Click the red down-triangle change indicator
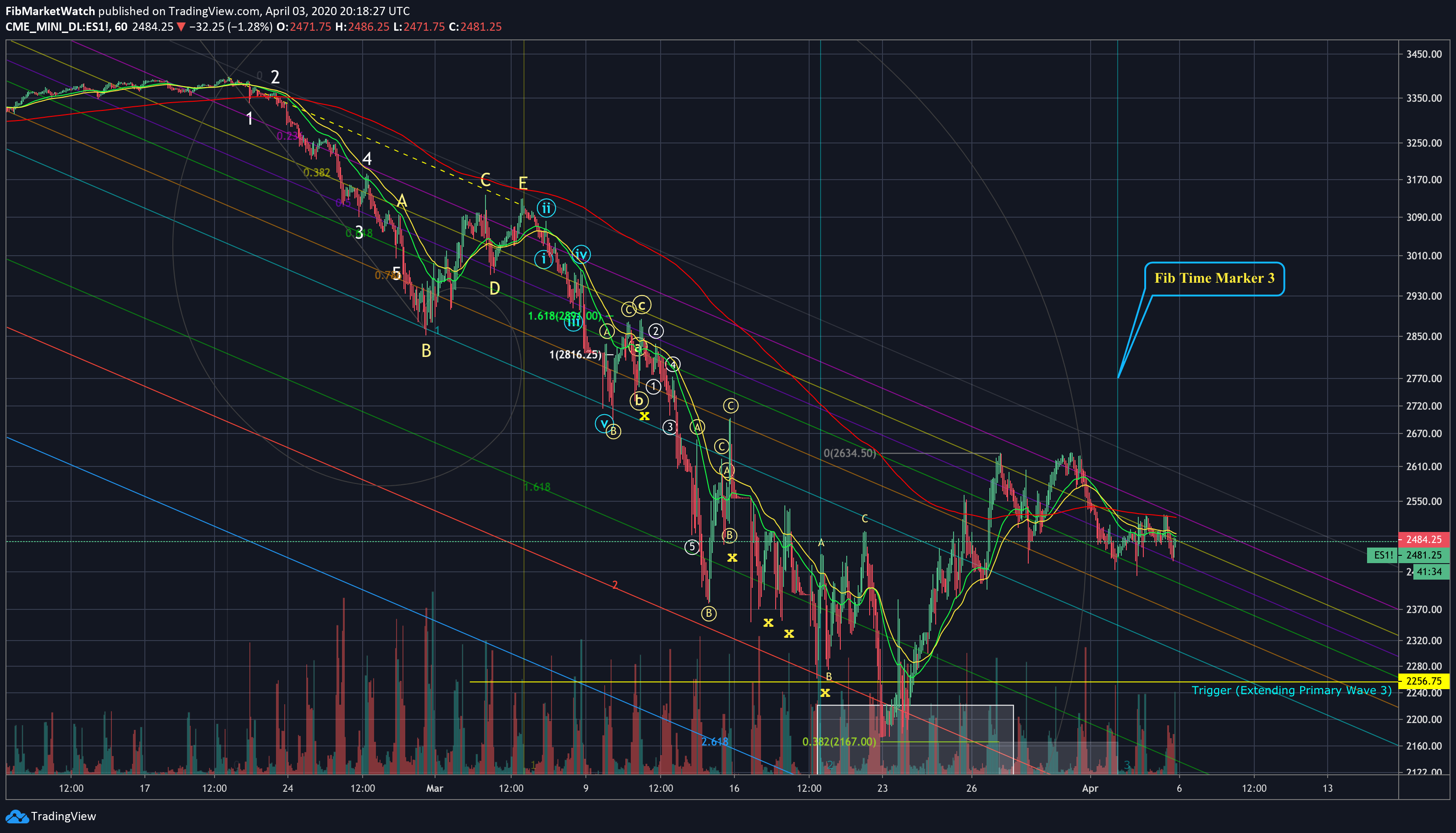 pos(181,27)
